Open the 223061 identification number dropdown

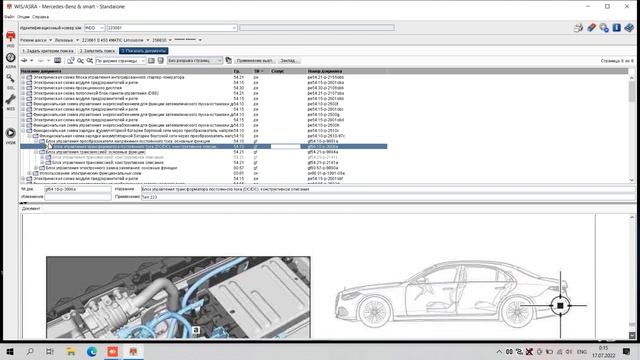tap(234, 28)
